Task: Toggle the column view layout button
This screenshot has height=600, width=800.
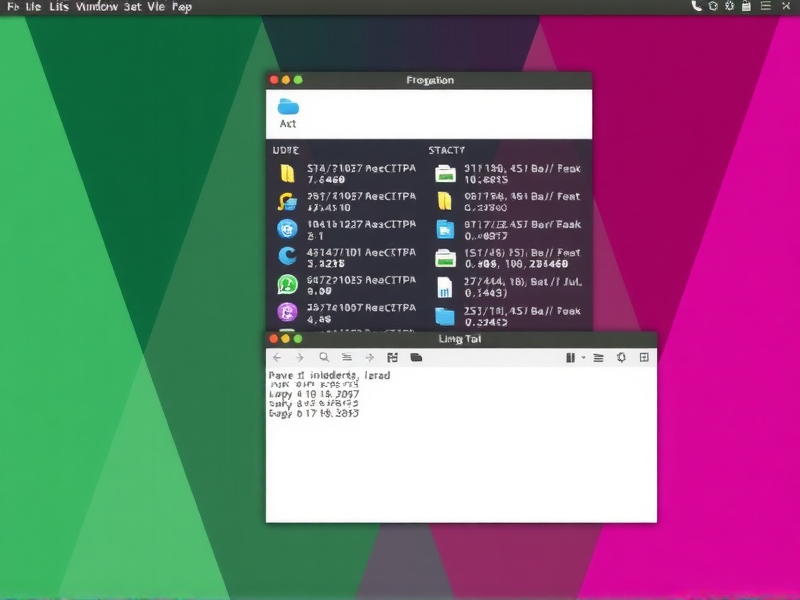Action: [x=571, y=357]
